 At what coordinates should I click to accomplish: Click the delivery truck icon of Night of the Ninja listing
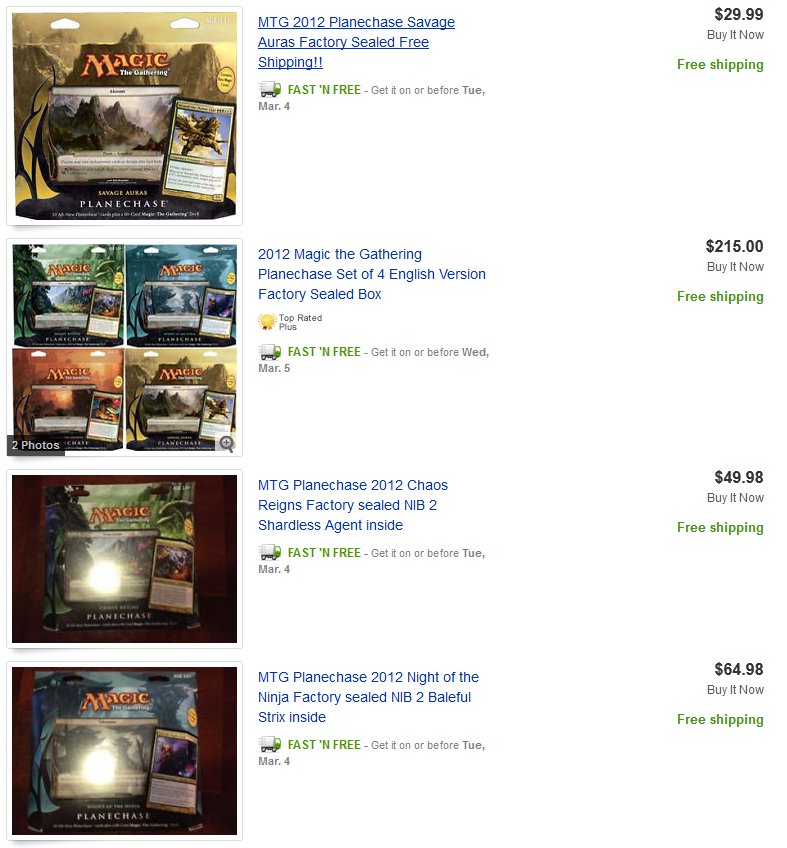(270, 744)
